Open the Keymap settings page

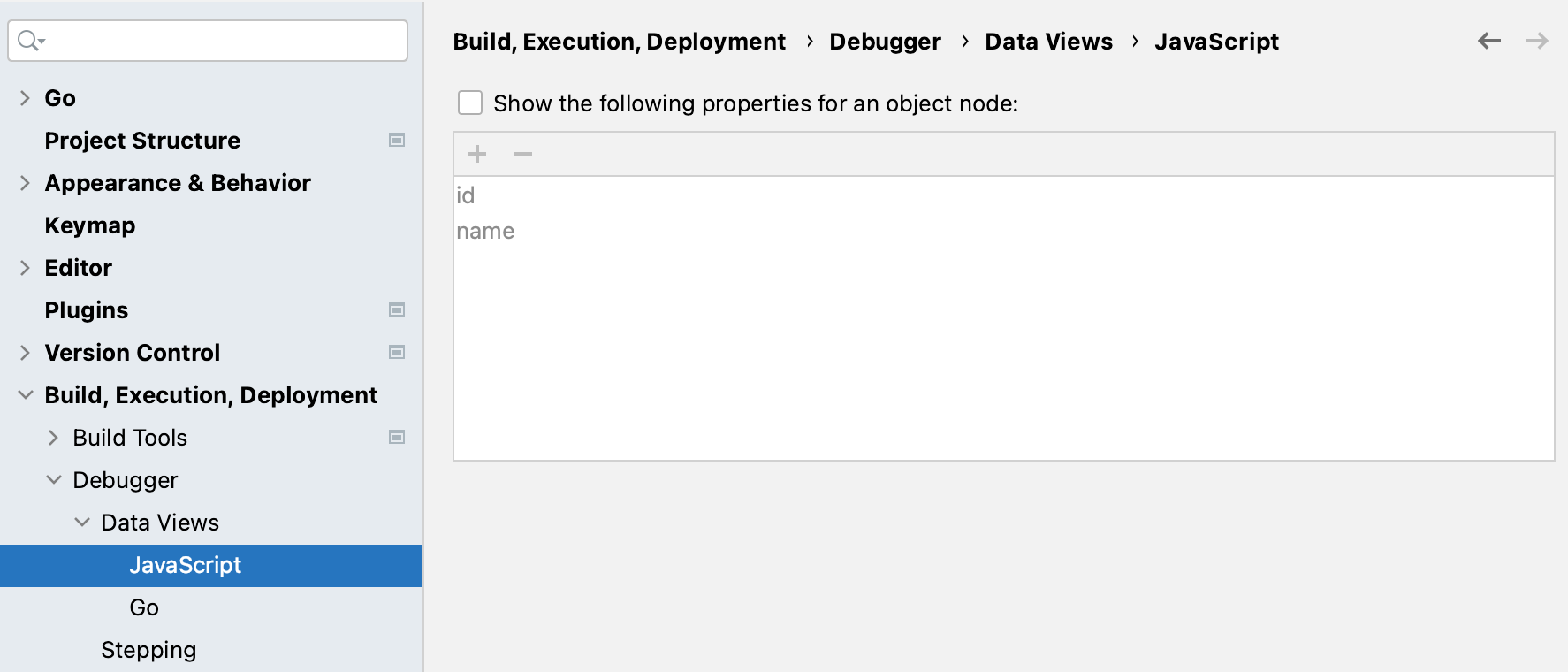(90, 225)
